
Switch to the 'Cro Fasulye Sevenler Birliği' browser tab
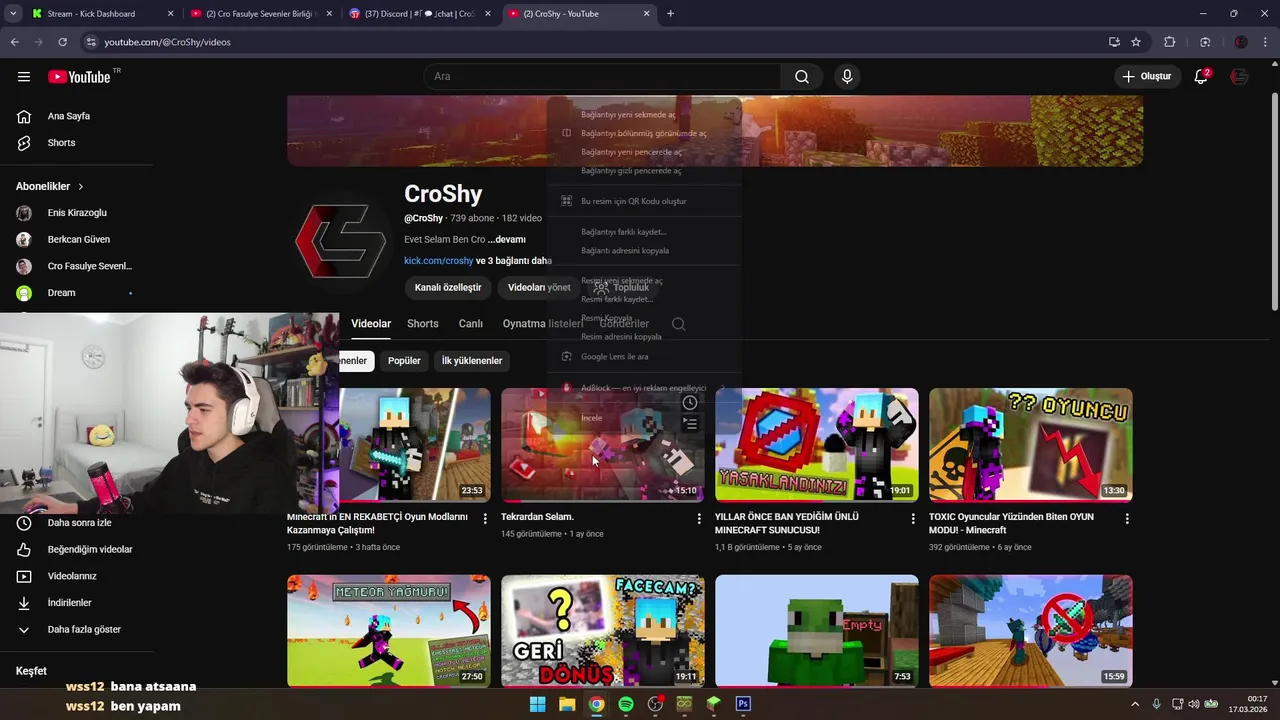point(260,14)
